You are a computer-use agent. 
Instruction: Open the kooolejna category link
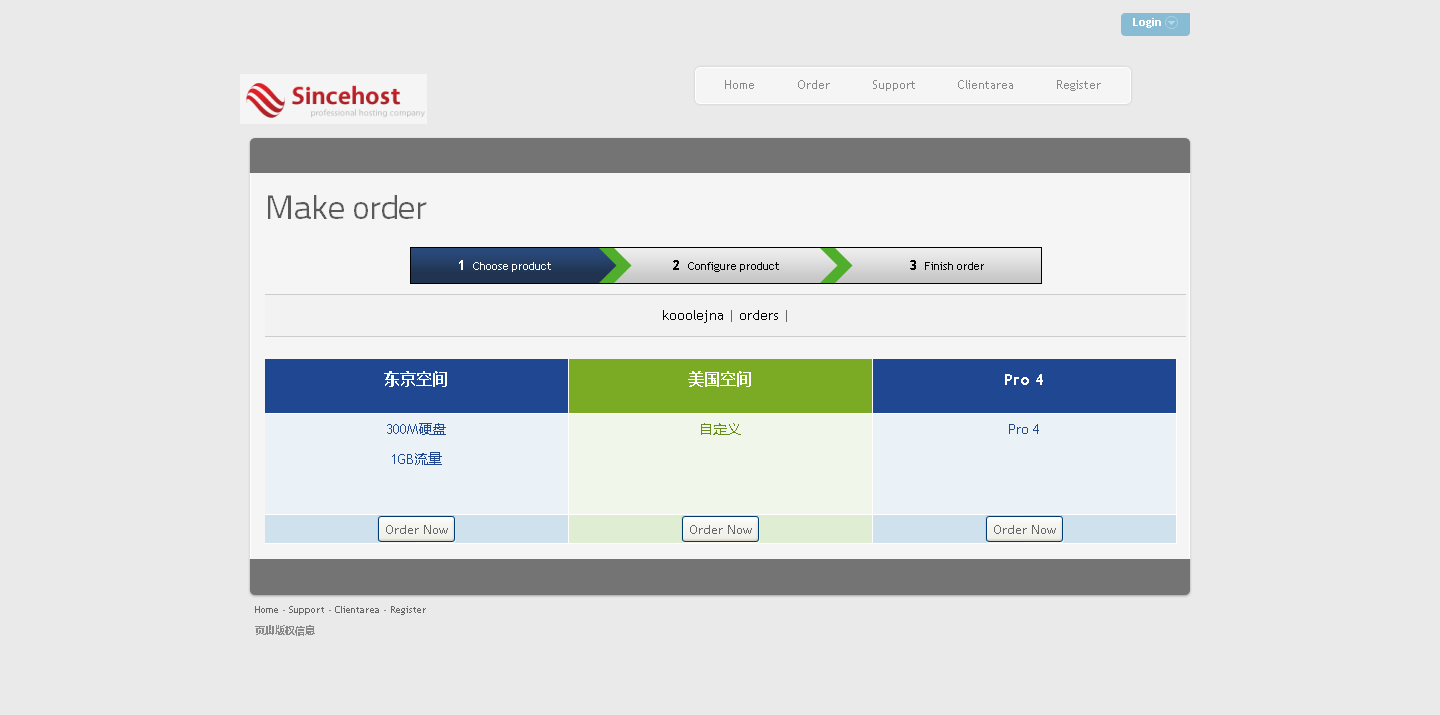[692, 316]
